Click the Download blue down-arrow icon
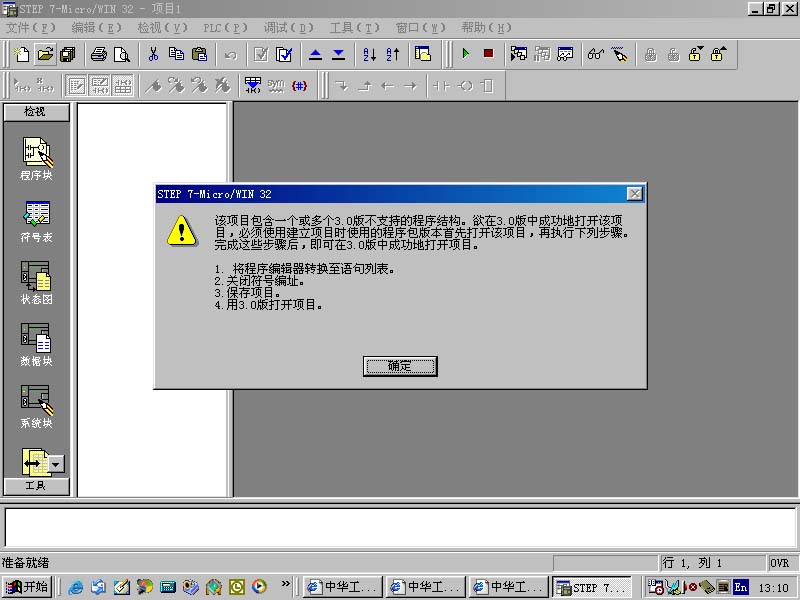 point(338,54)
